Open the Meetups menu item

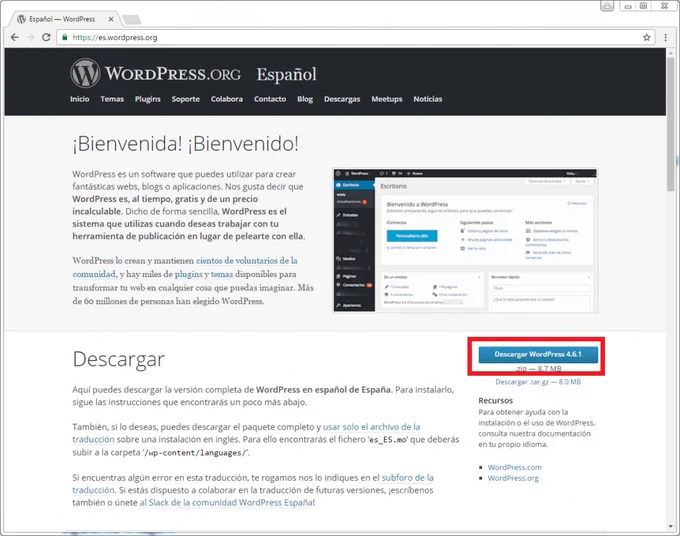[386, 99]
